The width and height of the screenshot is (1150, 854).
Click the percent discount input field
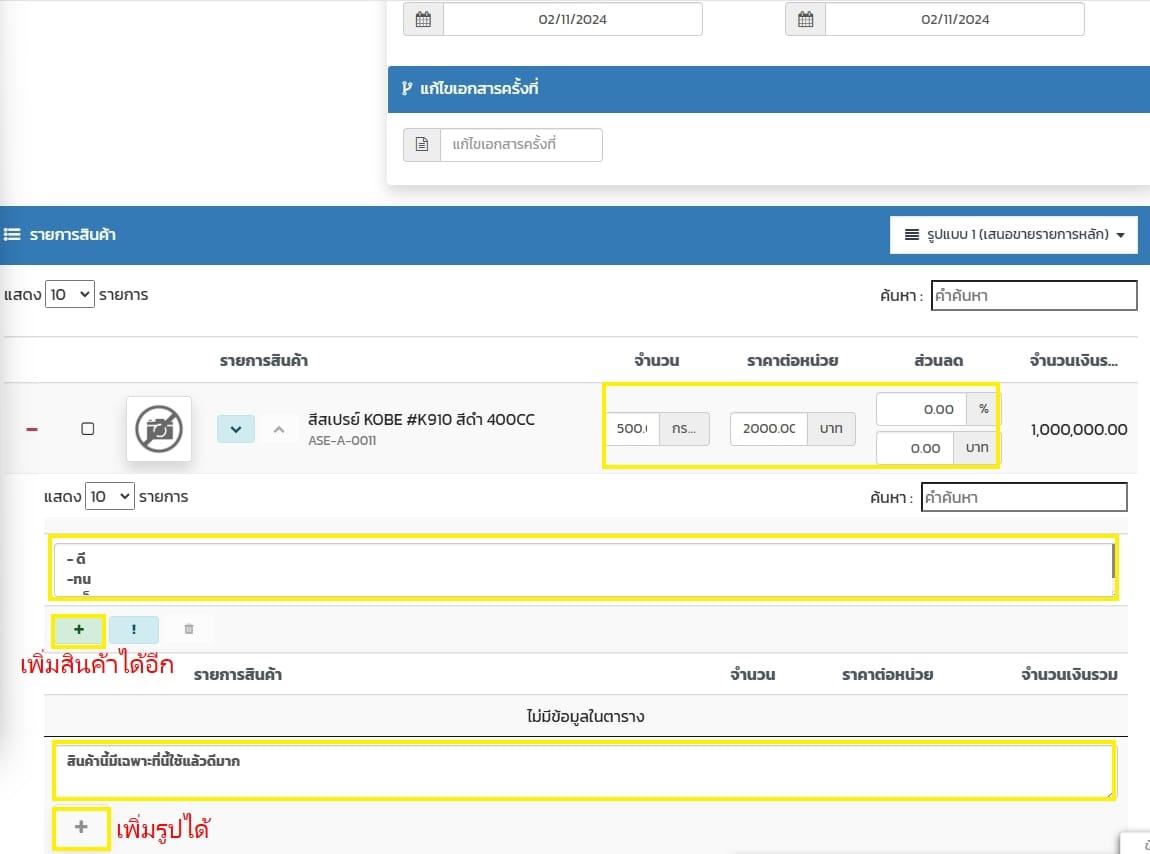pyautogui.click(x=921, y=409)
